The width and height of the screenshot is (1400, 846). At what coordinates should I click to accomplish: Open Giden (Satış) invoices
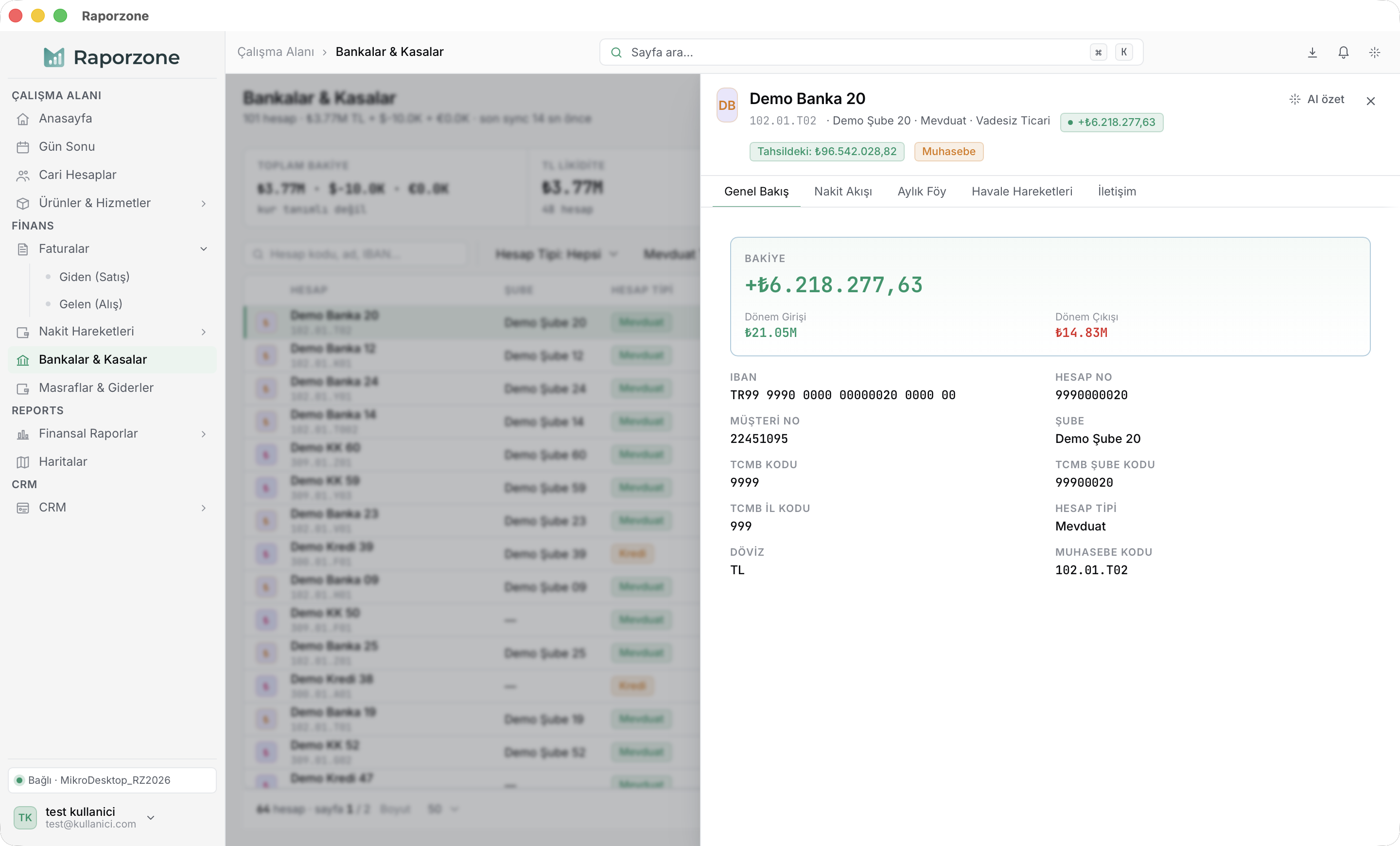tap(94, 277)
